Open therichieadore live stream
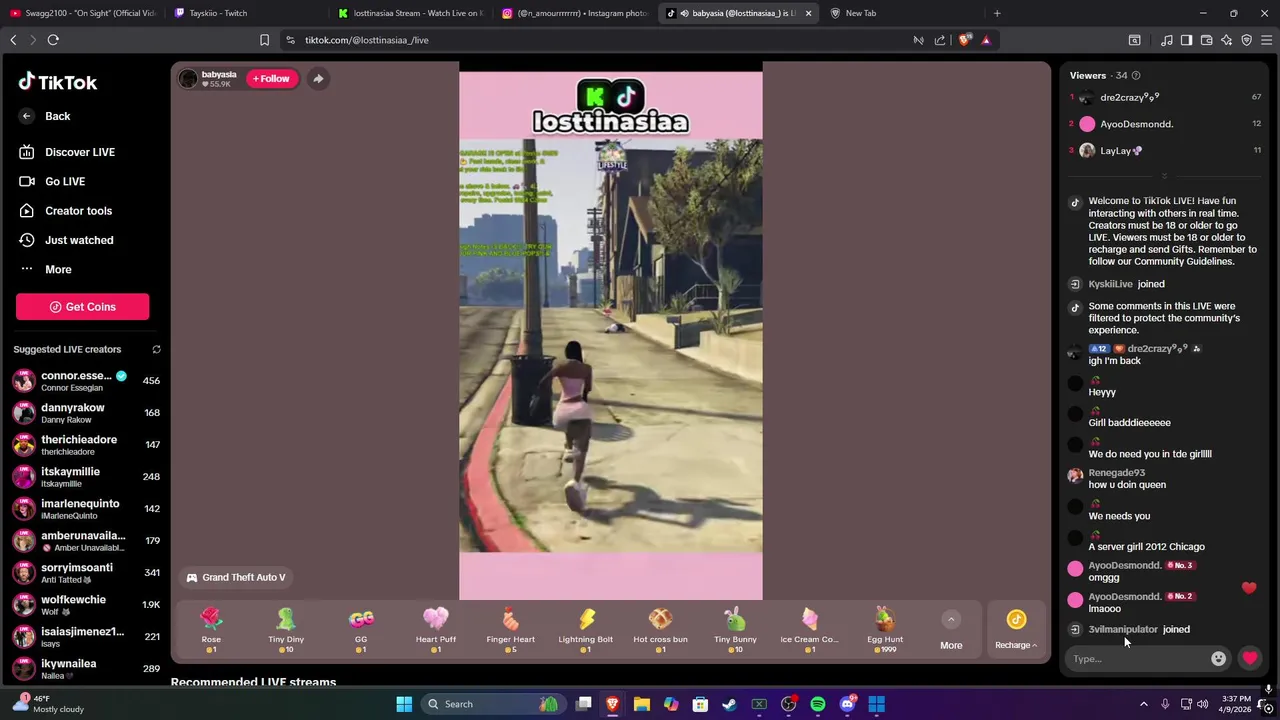 [85, 445]
